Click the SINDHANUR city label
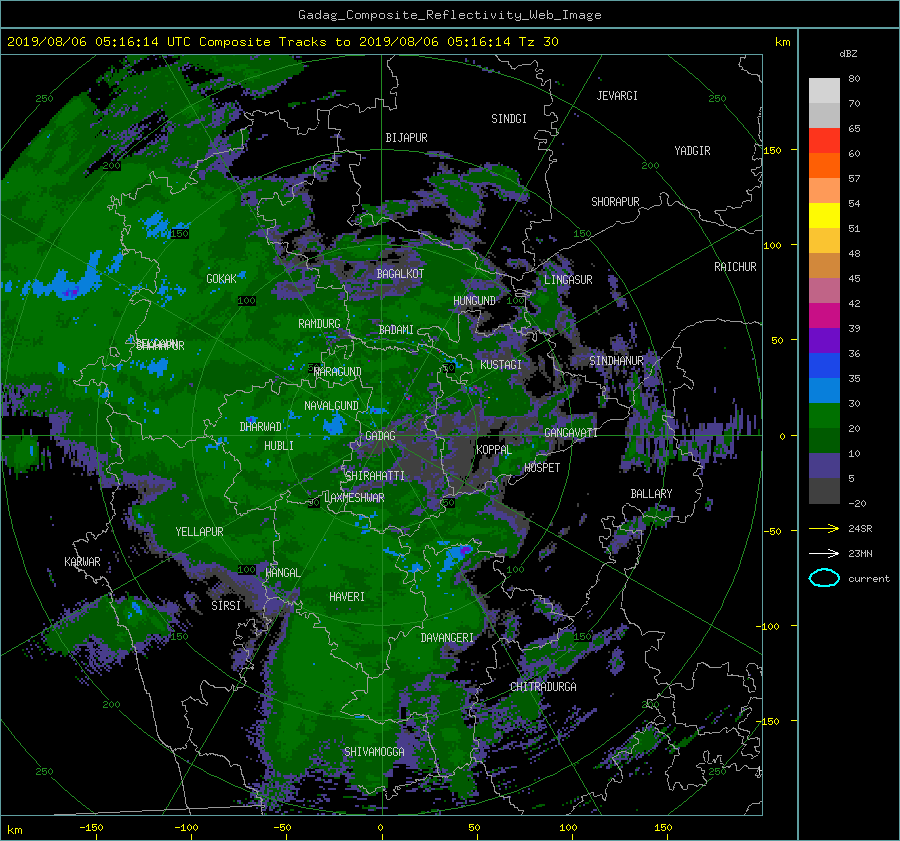Screen dimensions: 900x841 (616, 361)
